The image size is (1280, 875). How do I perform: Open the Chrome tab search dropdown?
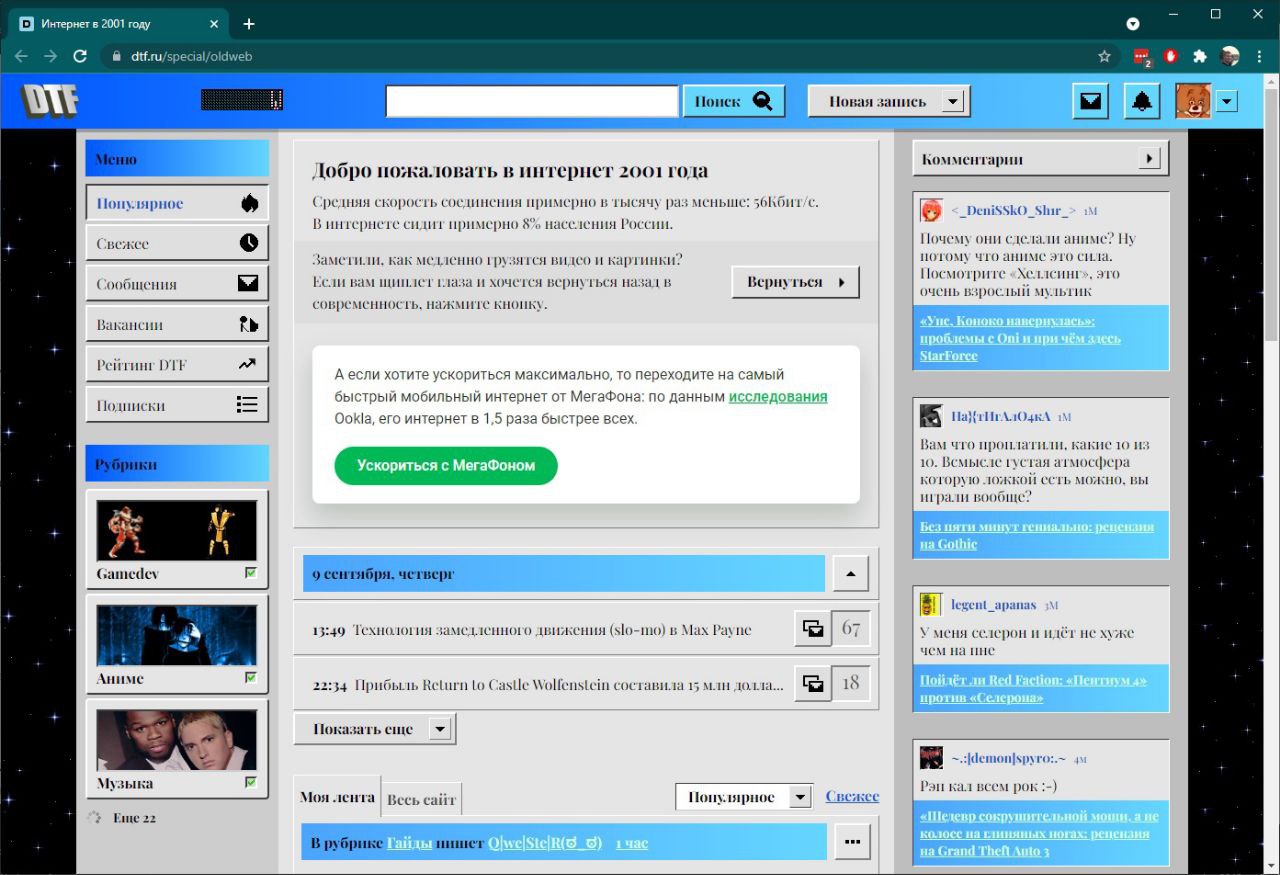point(1133,23)
